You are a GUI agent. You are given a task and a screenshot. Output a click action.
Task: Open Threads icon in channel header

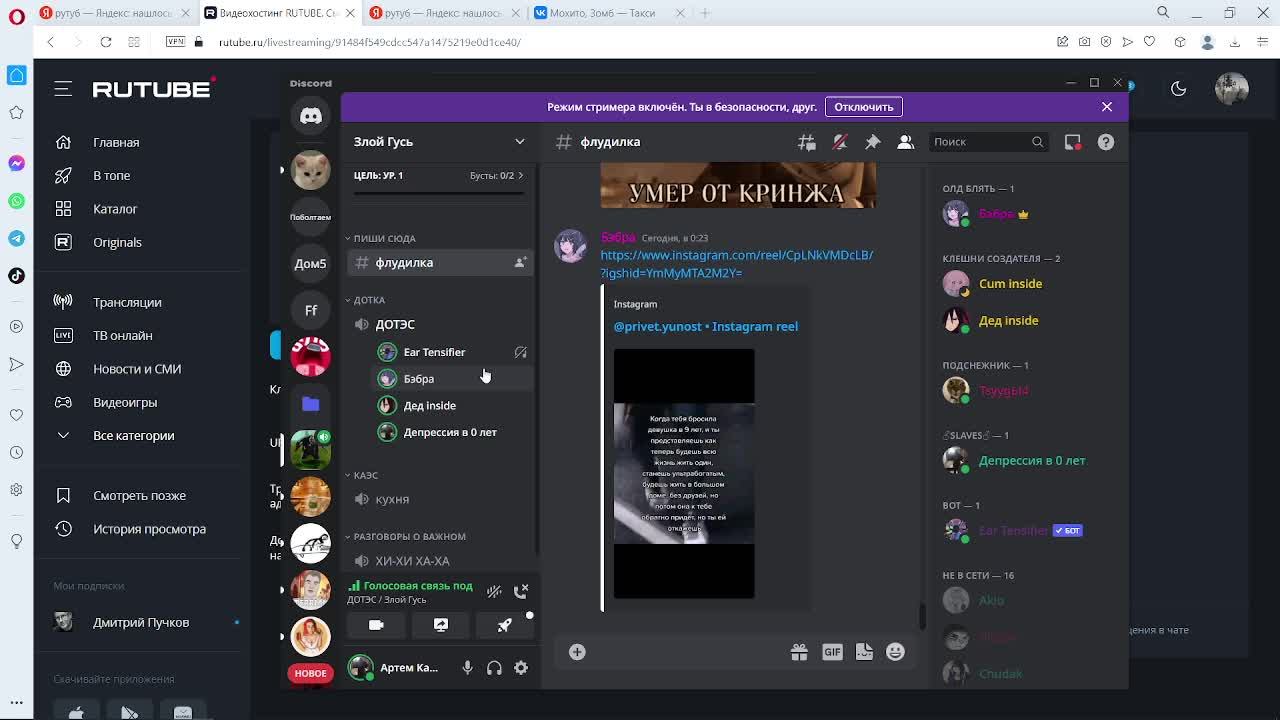pyautogui.click(x=806, y=142)
